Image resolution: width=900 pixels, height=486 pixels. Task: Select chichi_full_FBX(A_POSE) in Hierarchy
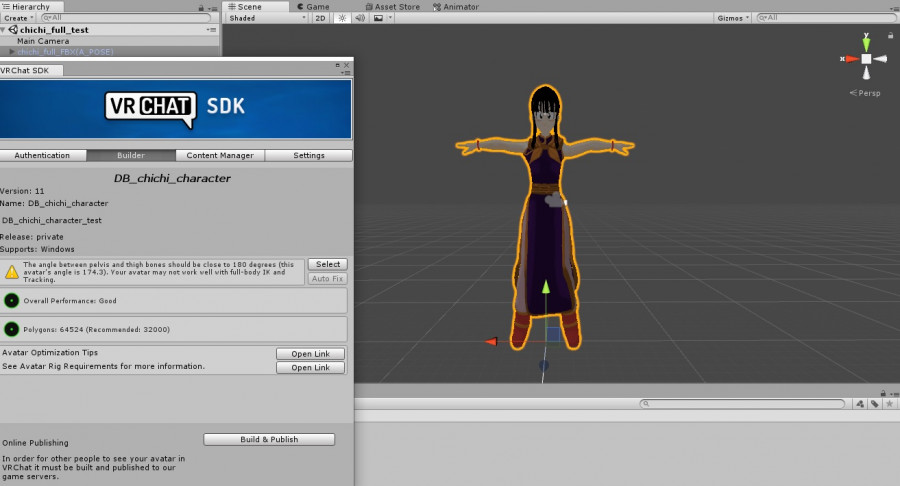click(x=65, y=52)
